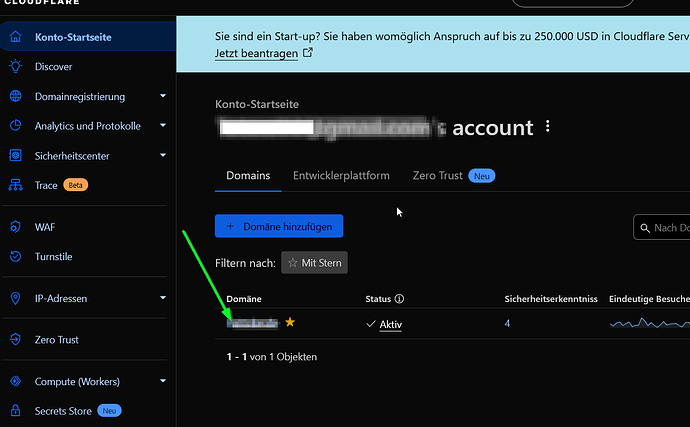The height and width of the screenshot is (427, 690).
Task: Click the Compute (Workers) diamond icon
Action: pyautogui.click(x=15, y=381)
